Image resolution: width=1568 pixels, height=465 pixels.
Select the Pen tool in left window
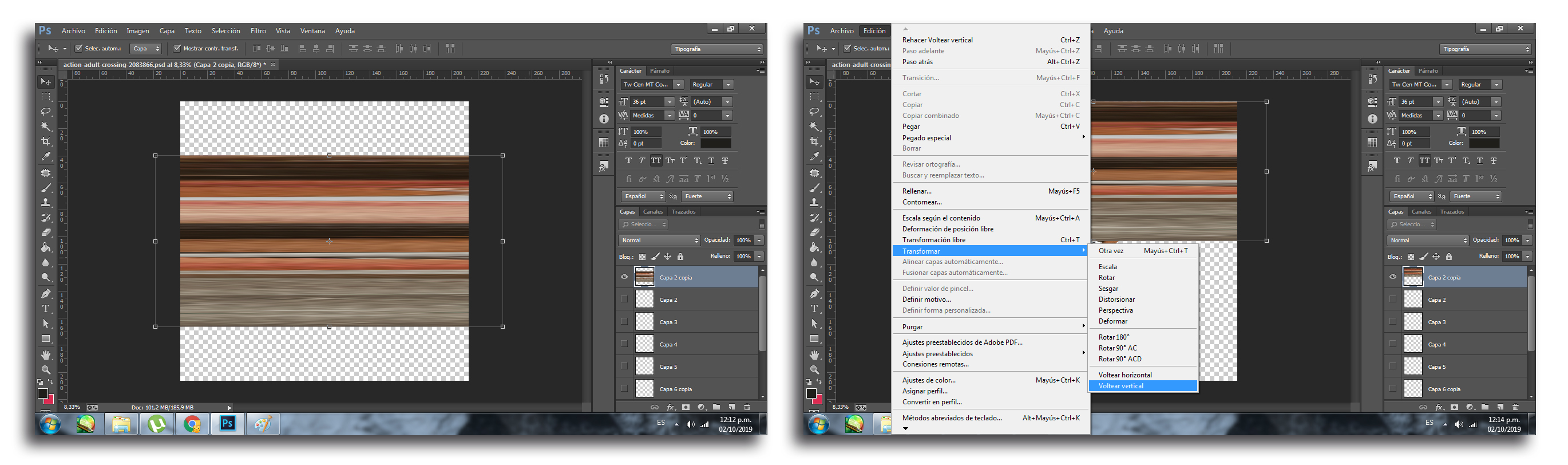46,294
